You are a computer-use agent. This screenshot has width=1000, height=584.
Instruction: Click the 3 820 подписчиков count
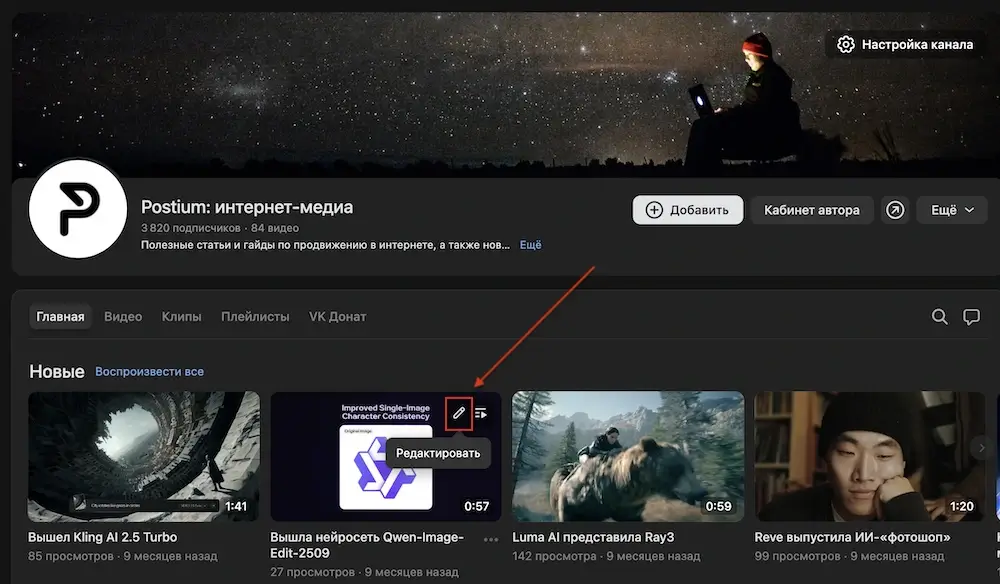tap(191, 228)
